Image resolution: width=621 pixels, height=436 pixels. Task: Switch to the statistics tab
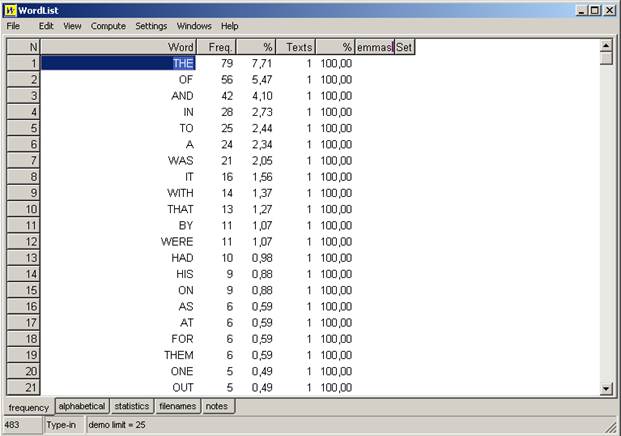click(131, 406)
